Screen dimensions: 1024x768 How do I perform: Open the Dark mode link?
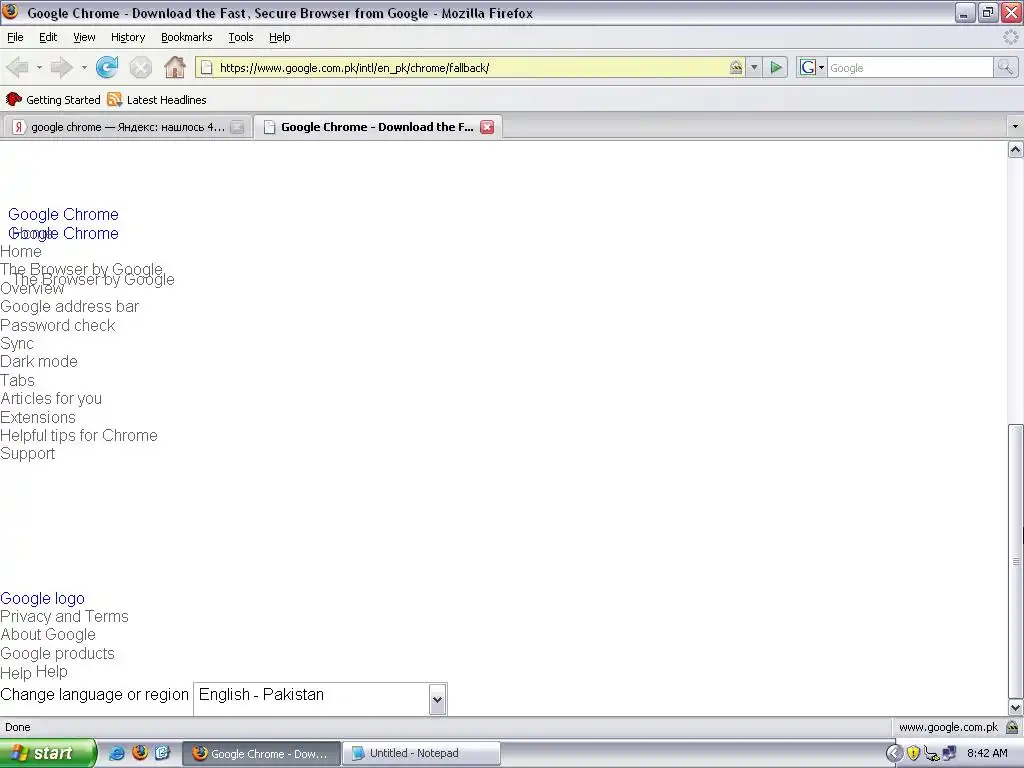(x=39, y=361)
